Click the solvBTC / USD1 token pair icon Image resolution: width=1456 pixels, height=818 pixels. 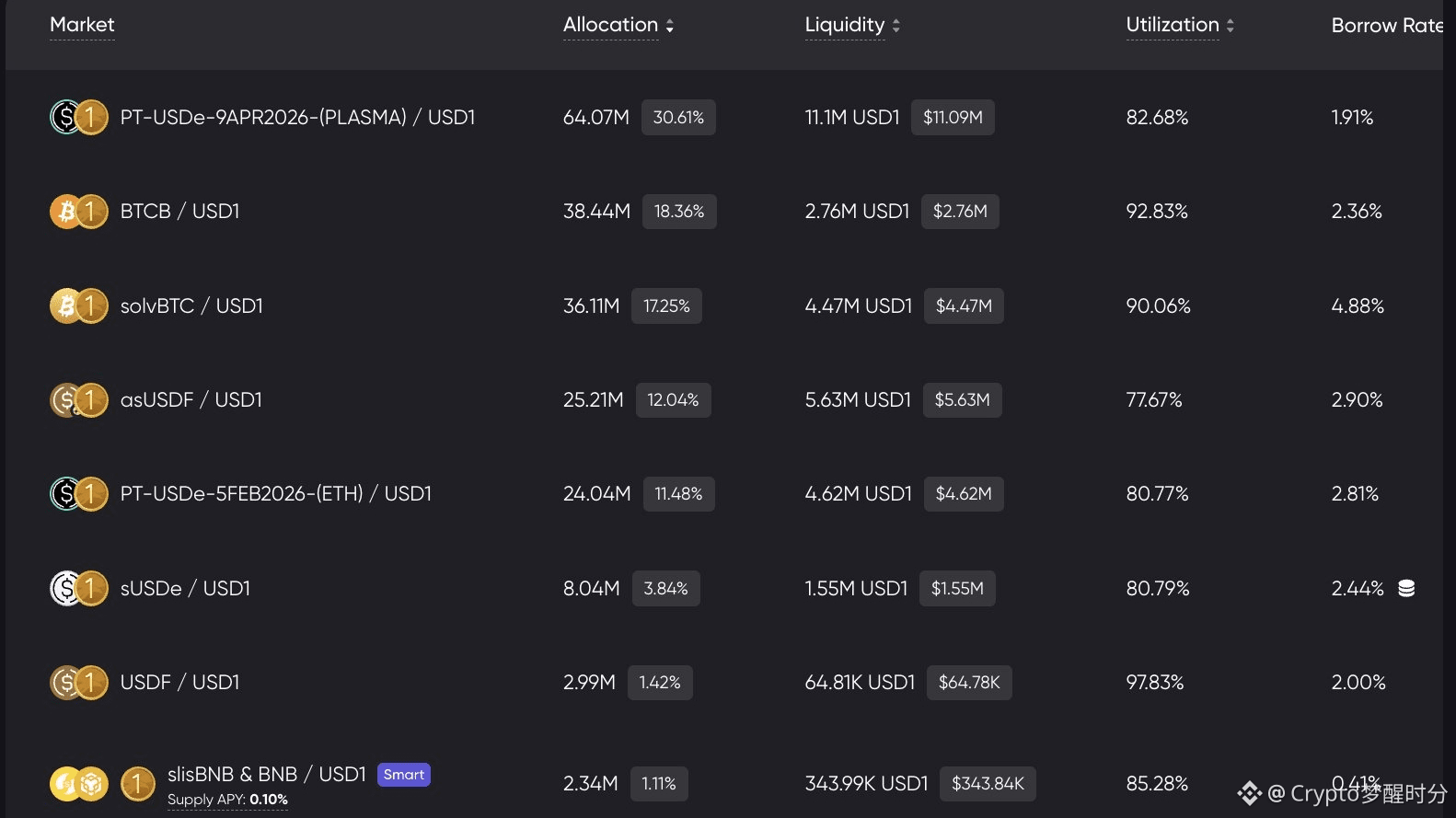(x=78, y=306)
